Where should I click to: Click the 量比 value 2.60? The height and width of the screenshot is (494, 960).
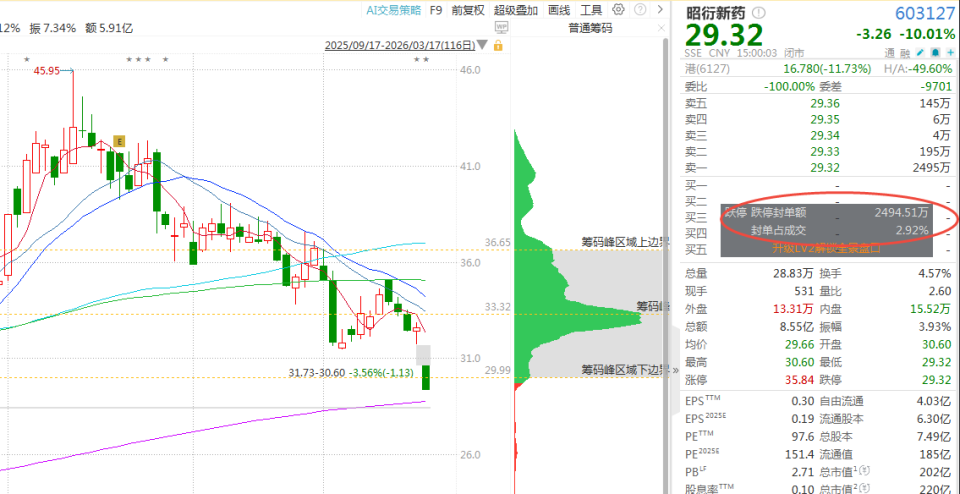tap(939, 291)
